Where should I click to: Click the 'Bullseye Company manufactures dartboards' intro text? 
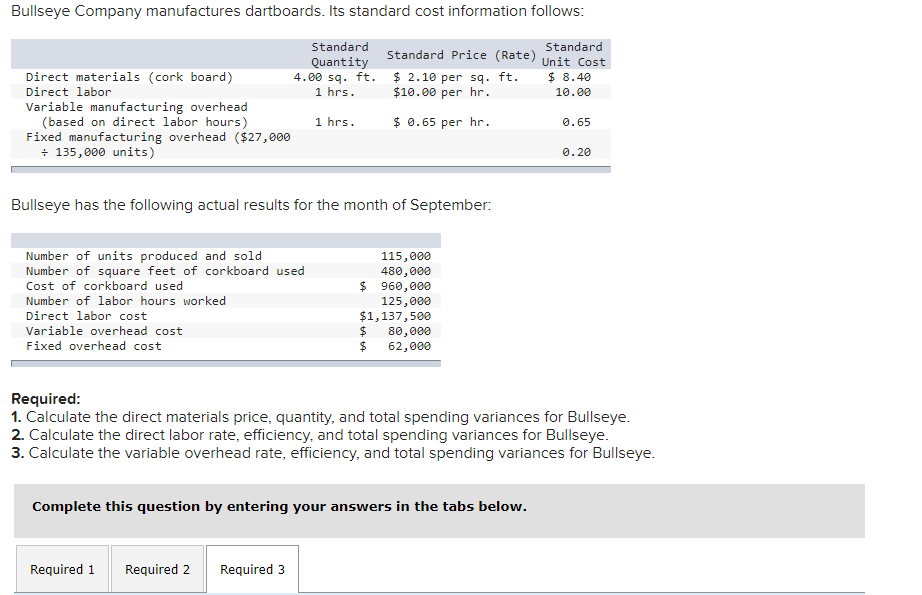click(x=298, y=11)
